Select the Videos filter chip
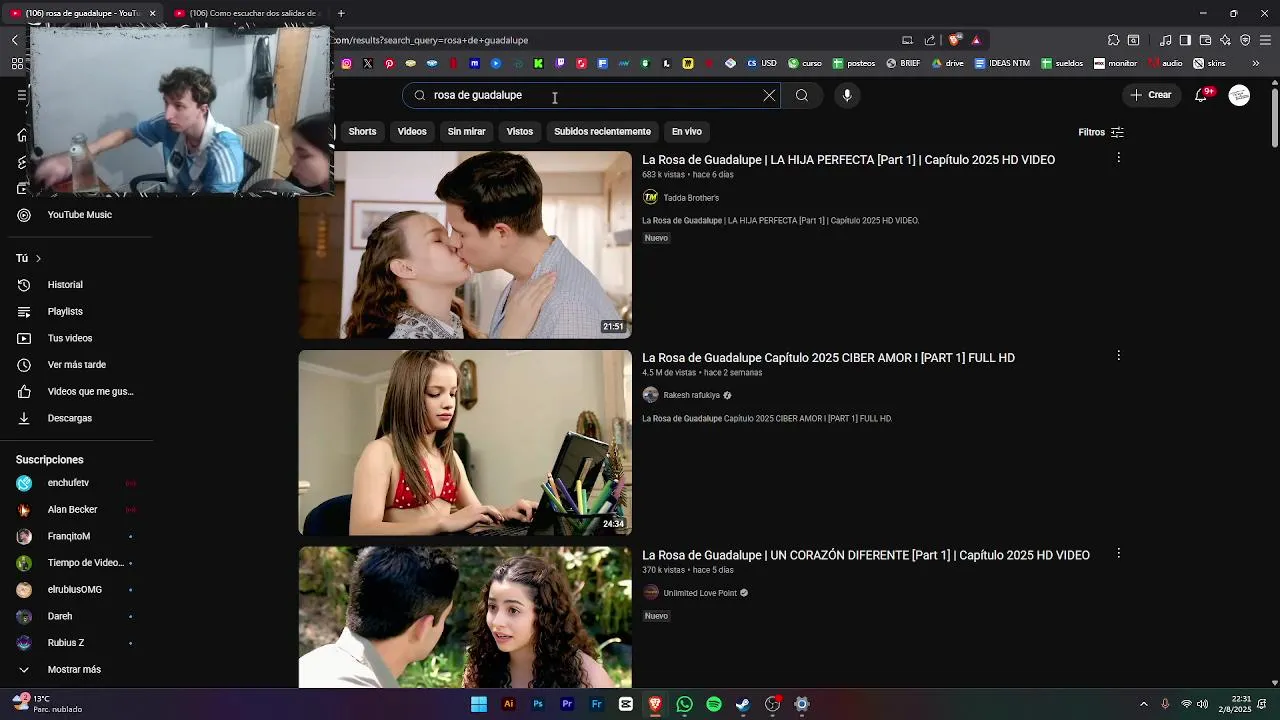Viewport: 1280px width, 720px height. coord(412,132)
